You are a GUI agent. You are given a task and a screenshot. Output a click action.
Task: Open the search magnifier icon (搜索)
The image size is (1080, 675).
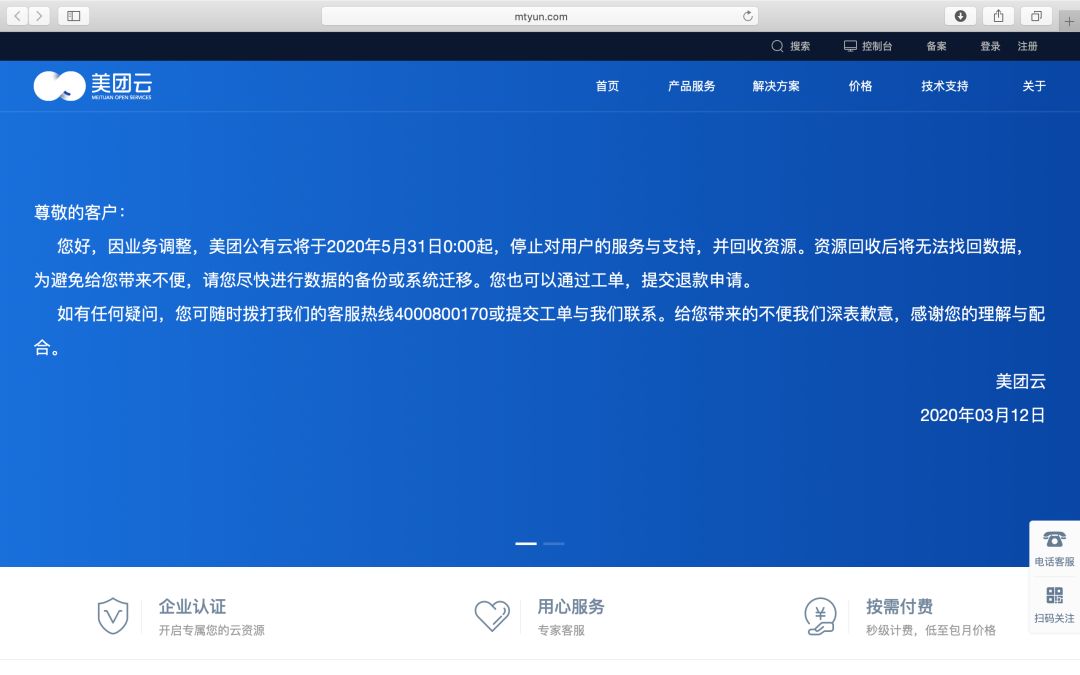(777, 46)
